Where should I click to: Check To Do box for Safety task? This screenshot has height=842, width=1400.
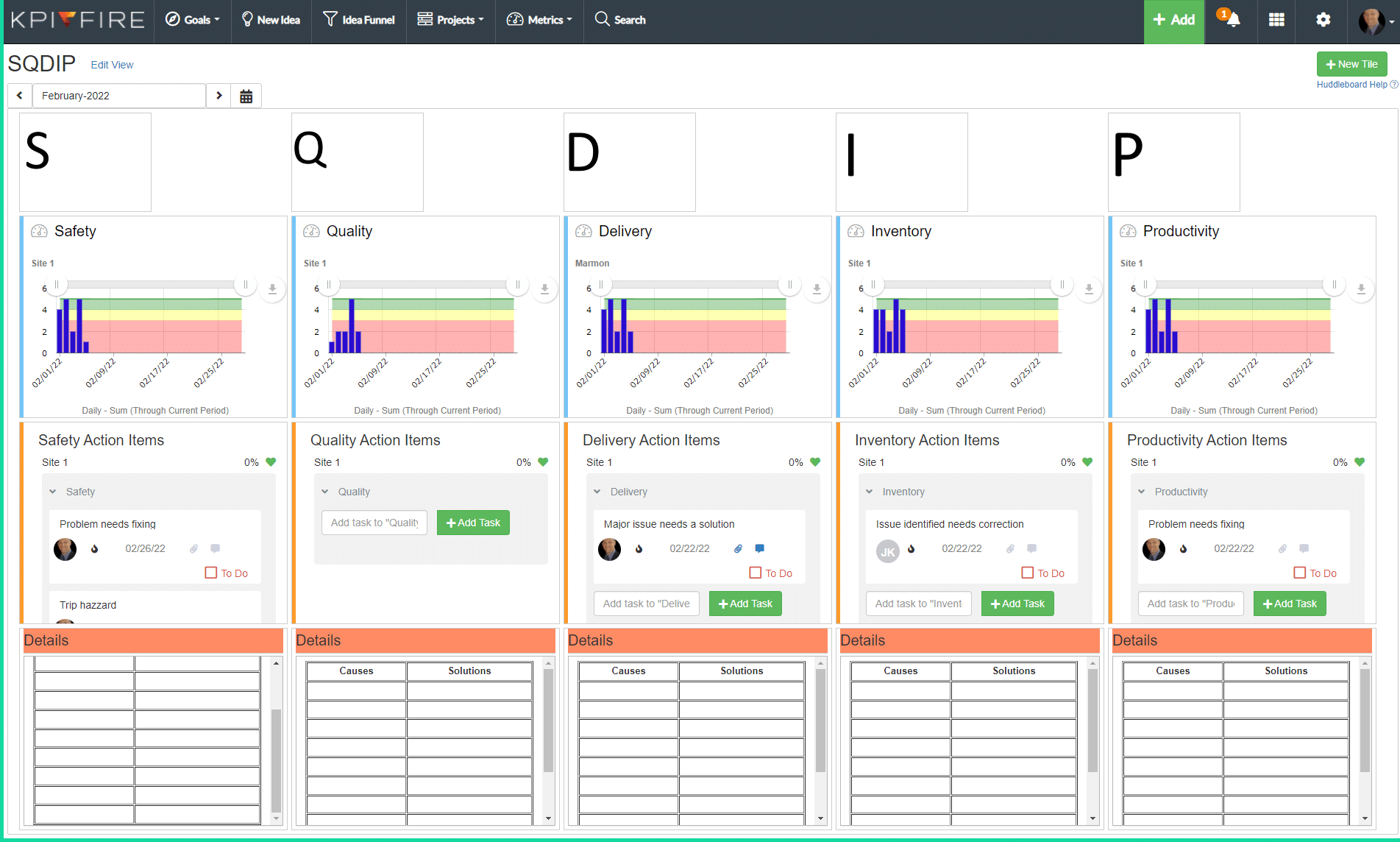tap(211, 573)
